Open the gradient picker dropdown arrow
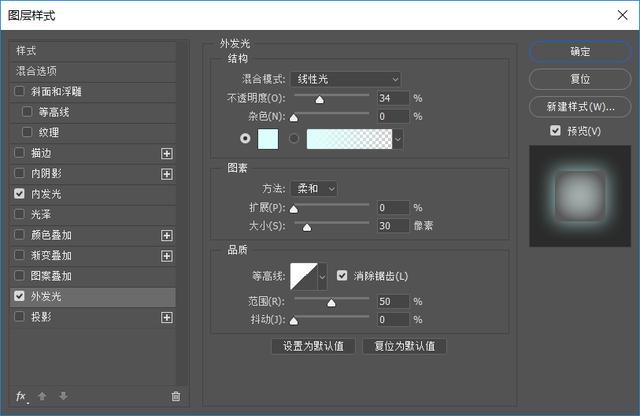 (x=398, y=139)
